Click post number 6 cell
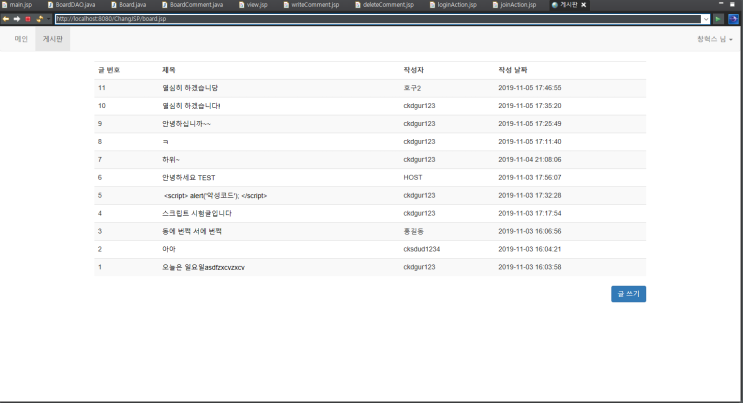The image size is (743, 403). (100, 178)
